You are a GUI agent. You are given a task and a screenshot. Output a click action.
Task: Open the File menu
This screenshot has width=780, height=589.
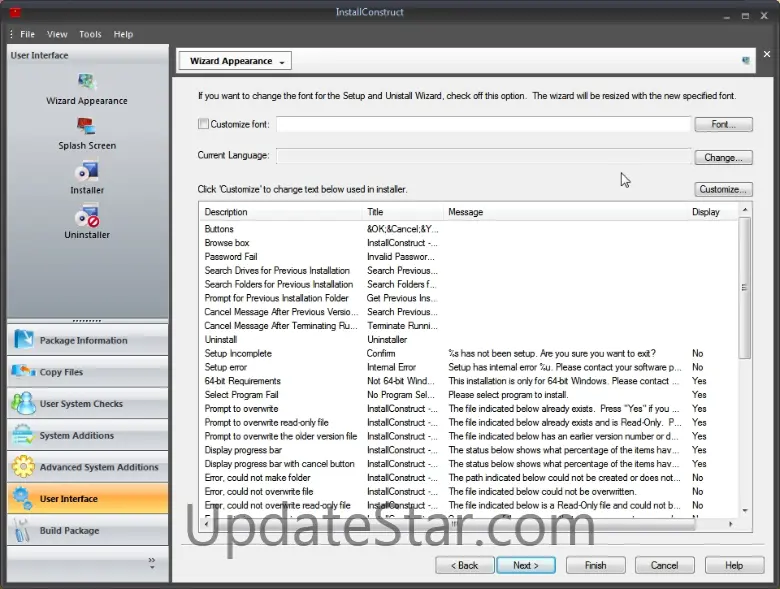[x=27, y=34]
